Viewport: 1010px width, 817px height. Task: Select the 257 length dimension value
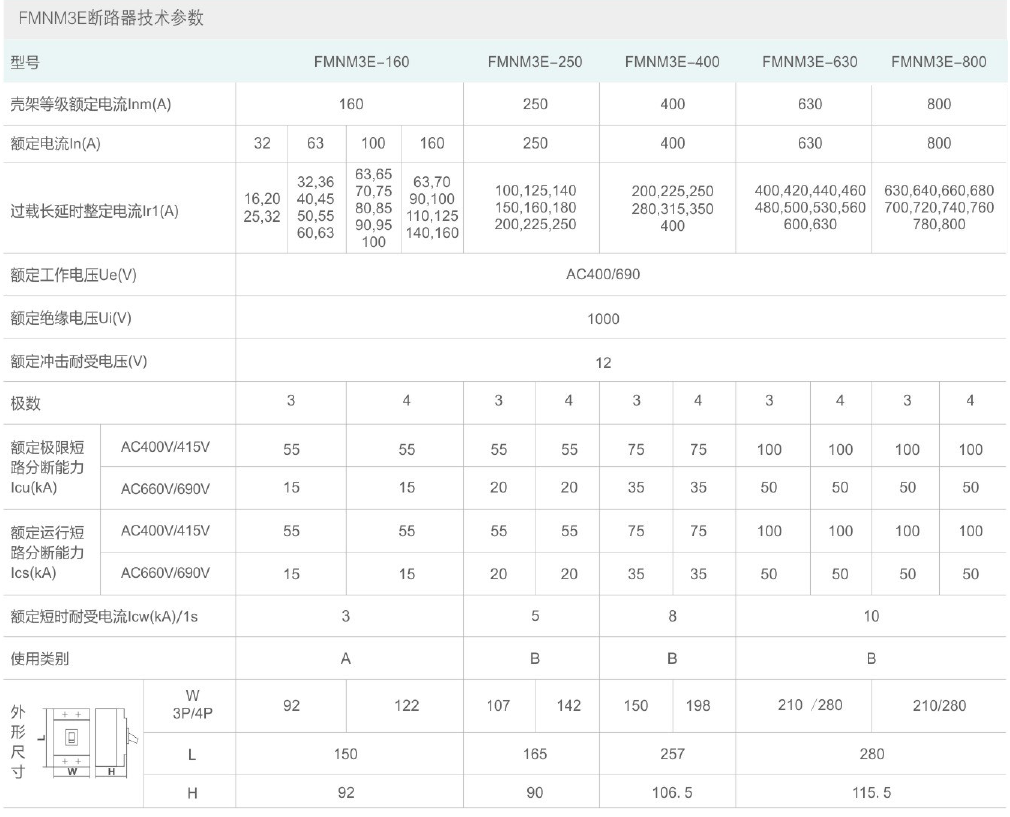point(672,755)
